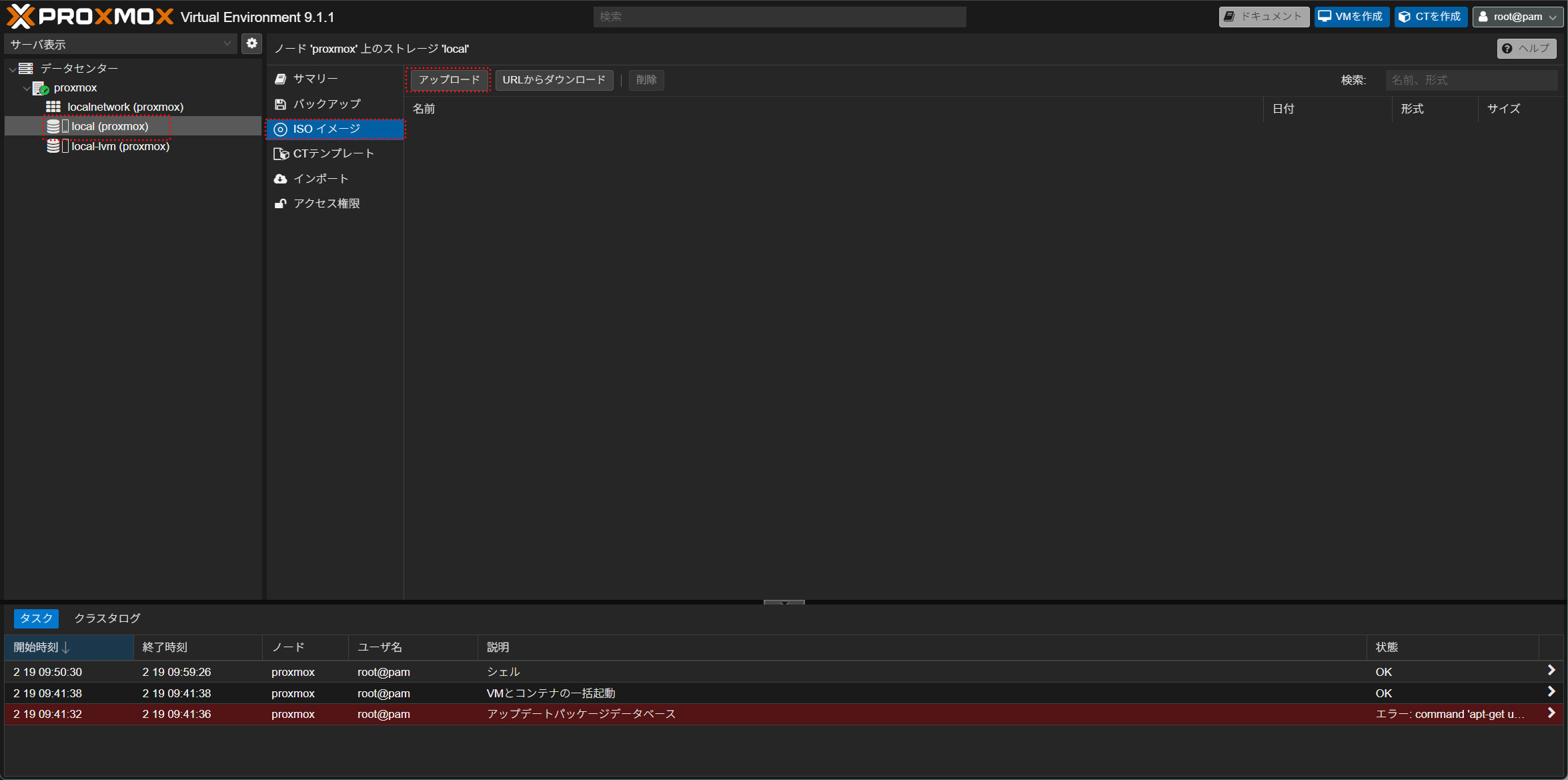Image resolution: width=1568 pixels, height=780 pixels.
Task: Click the Create VM (VMを作成) button
Action: pos(1351,17)
